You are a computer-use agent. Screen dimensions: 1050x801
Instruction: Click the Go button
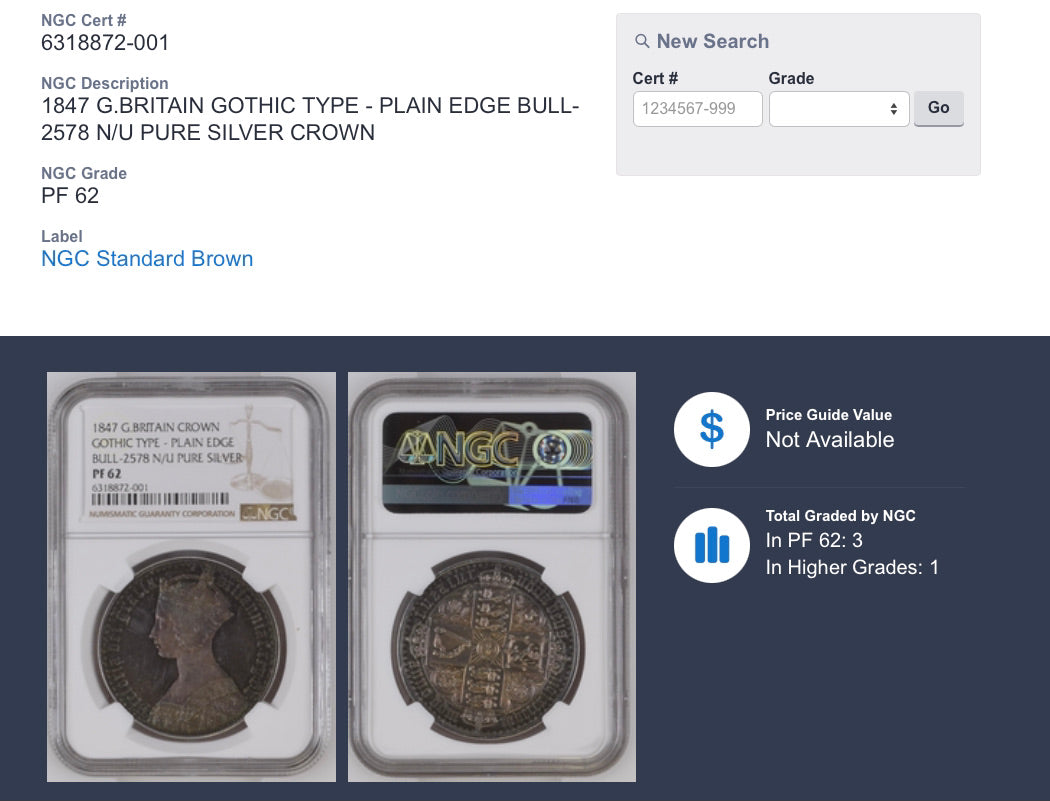coord(938,108)
